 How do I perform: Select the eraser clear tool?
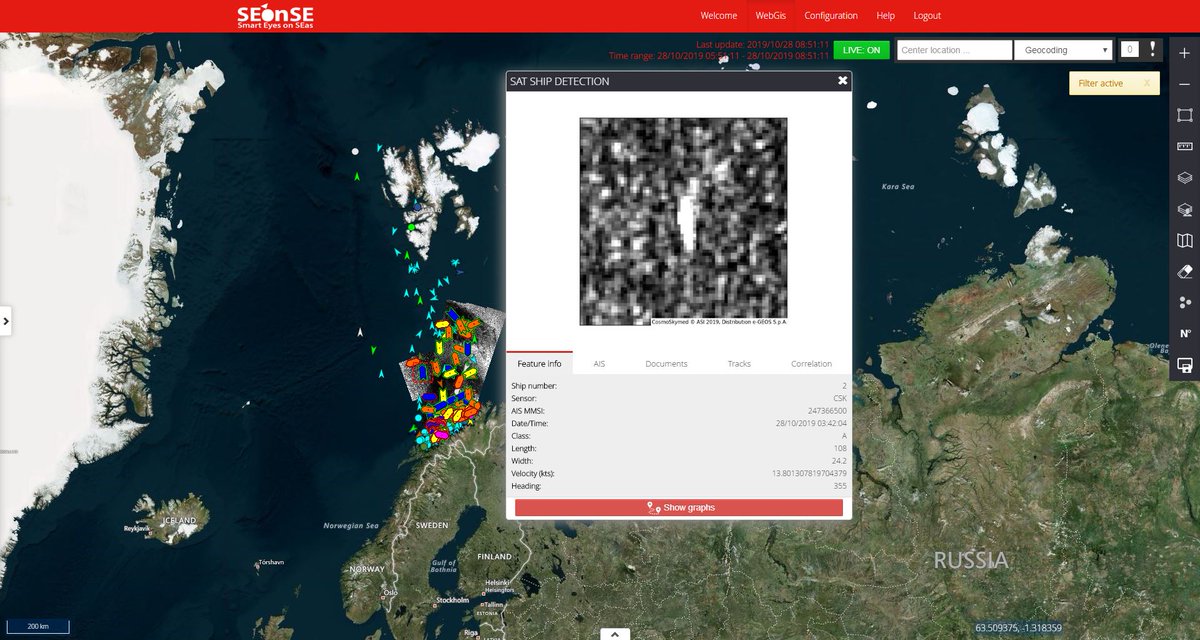pos(1185,271)
